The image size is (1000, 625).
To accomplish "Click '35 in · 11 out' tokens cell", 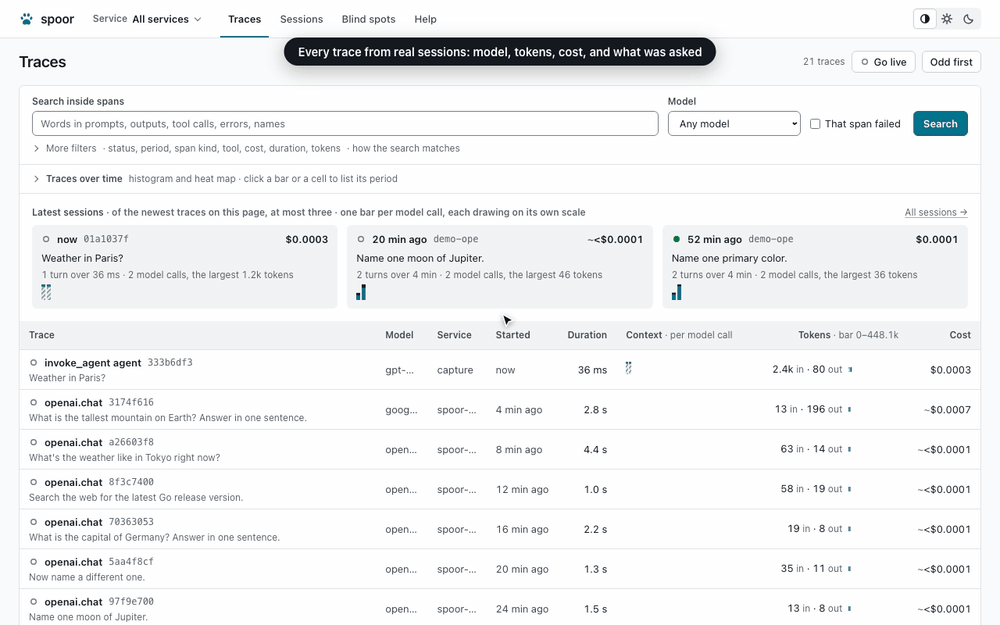I will click(811, 569).
